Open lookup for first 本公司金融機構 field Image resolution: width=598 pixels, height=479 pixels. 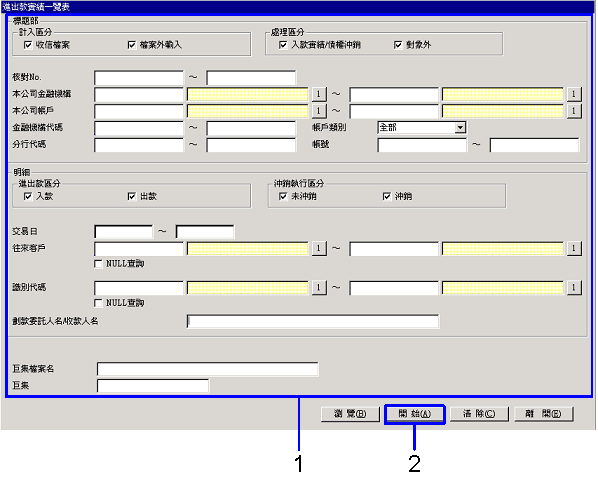319,94
